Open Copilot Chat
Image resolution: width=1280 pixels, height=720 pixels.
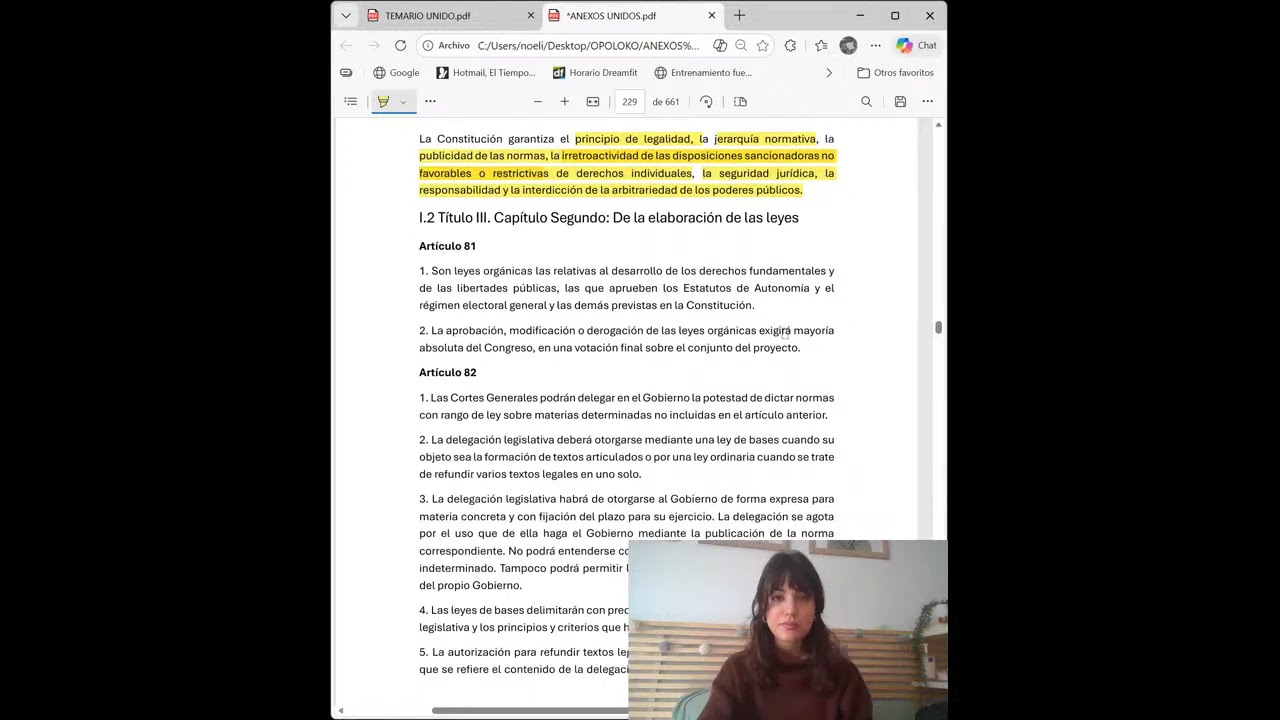pos(917,45)
